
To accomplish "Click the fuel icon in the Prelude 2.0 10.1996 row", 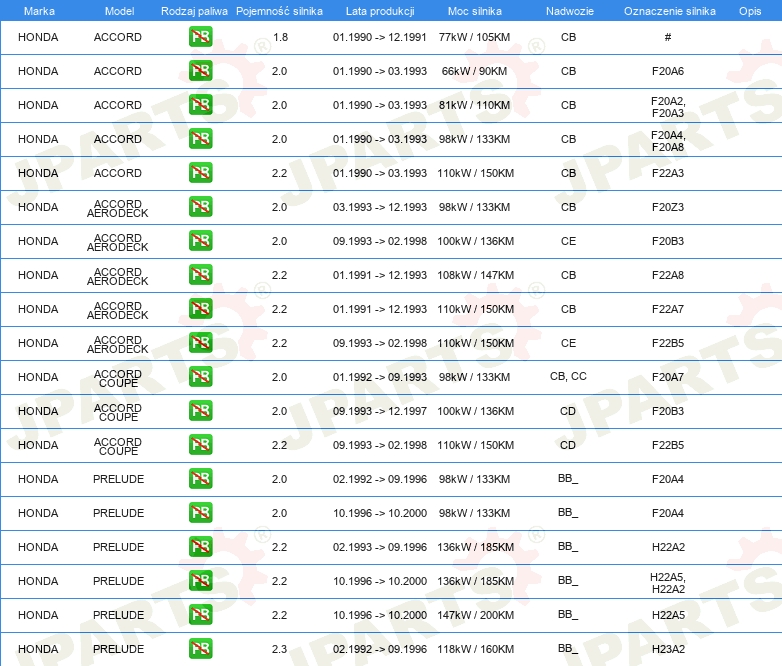I will tap(200, 512).
